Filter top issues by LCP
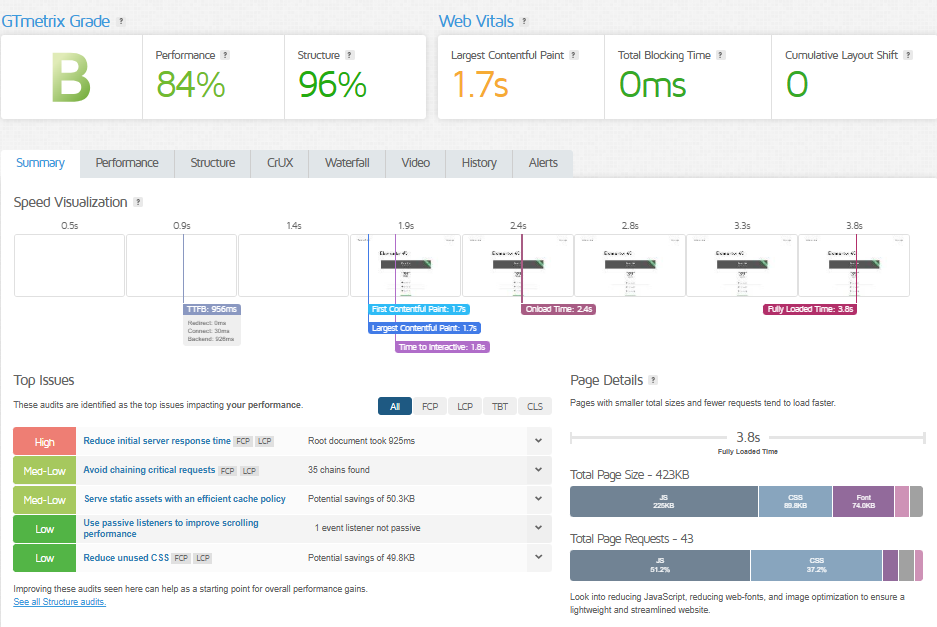The height and width of the screenshot is (627, 937). tap(465, 406)
